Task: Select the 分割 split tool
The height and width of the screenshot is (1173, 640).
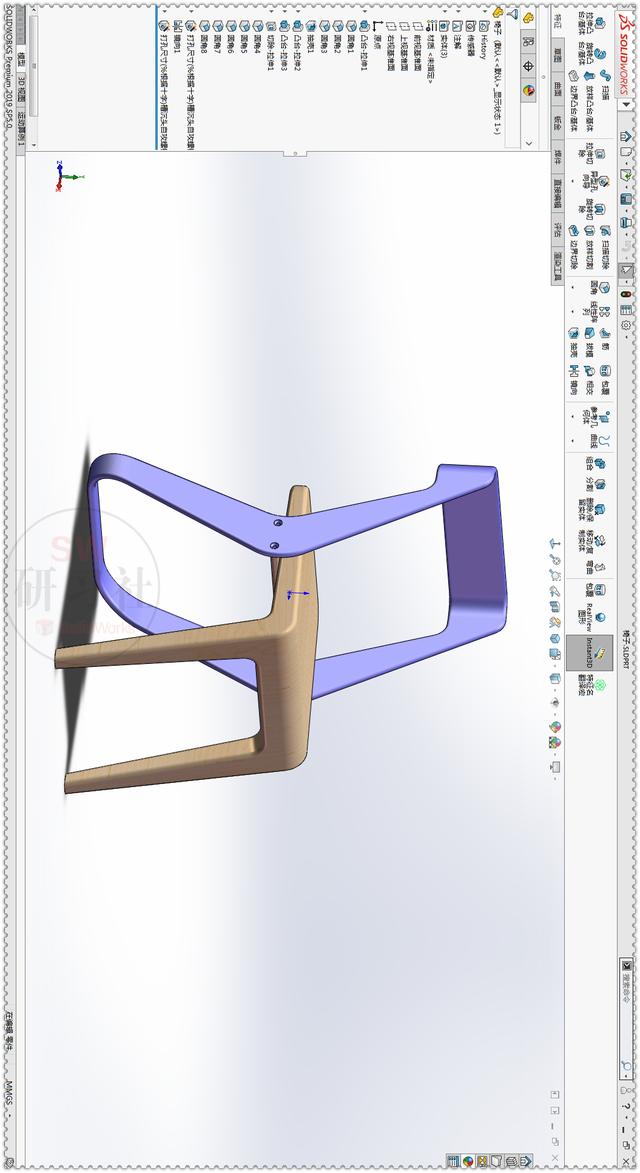Action: point(597,485)
